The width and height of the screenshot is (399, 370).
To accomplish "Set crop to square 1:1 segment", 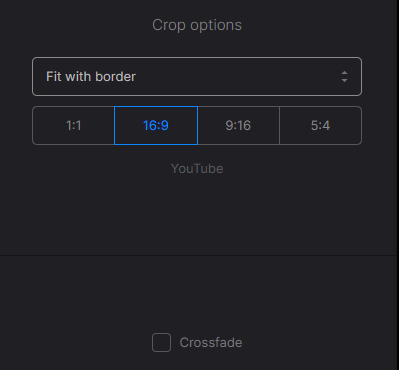I will [73, 126].
